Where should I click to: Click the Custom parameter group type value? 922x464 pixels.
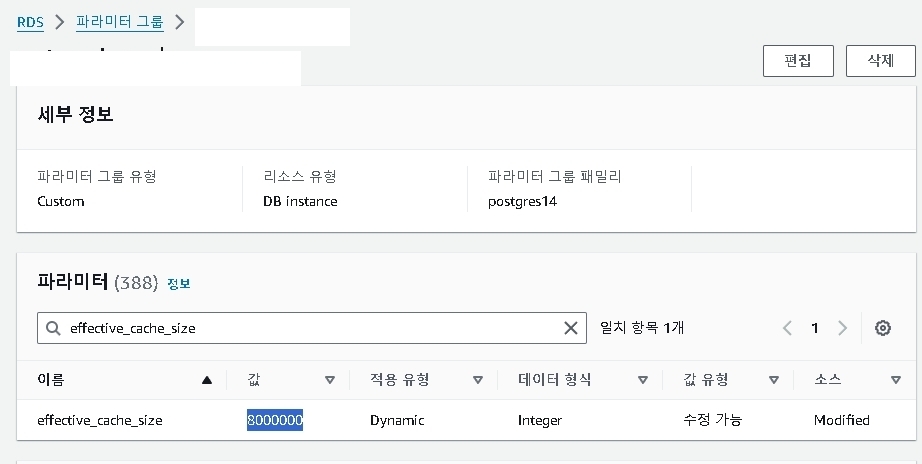(61, 202)
